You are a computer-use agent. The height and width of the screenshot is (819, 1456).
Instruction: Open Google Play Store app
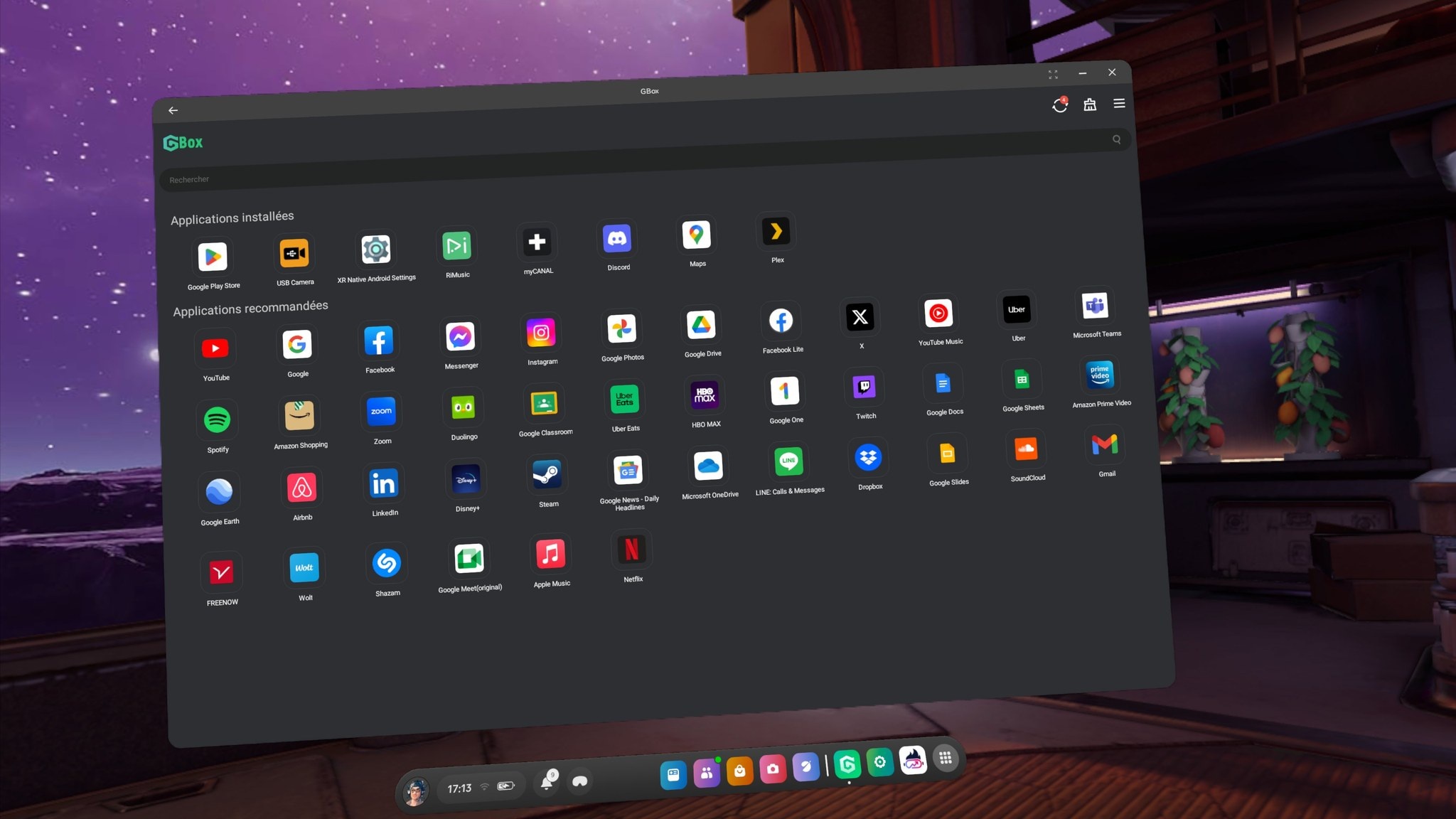[x=213, y=257]
